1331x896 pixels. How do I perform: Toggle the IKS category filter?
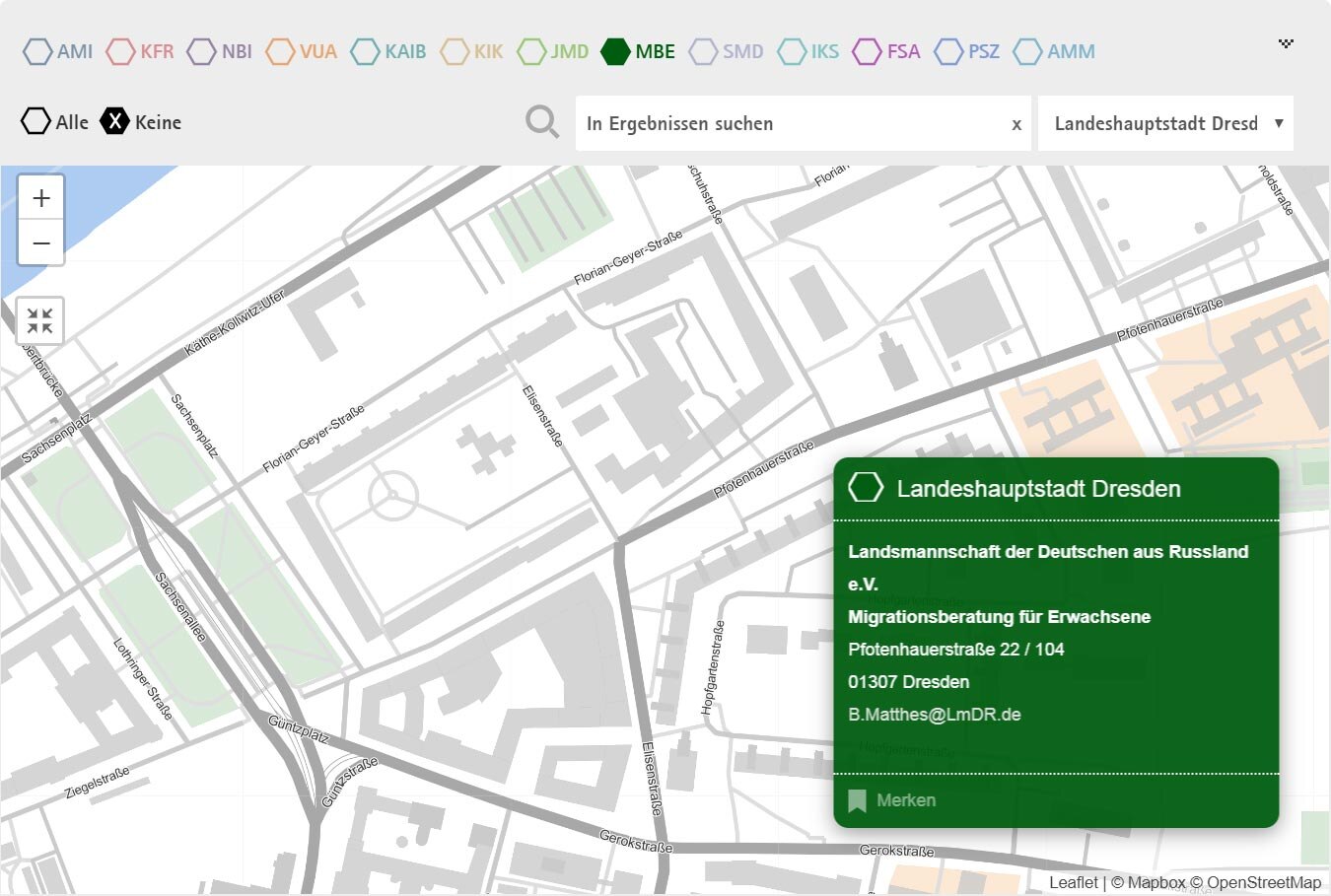[808, 51]
